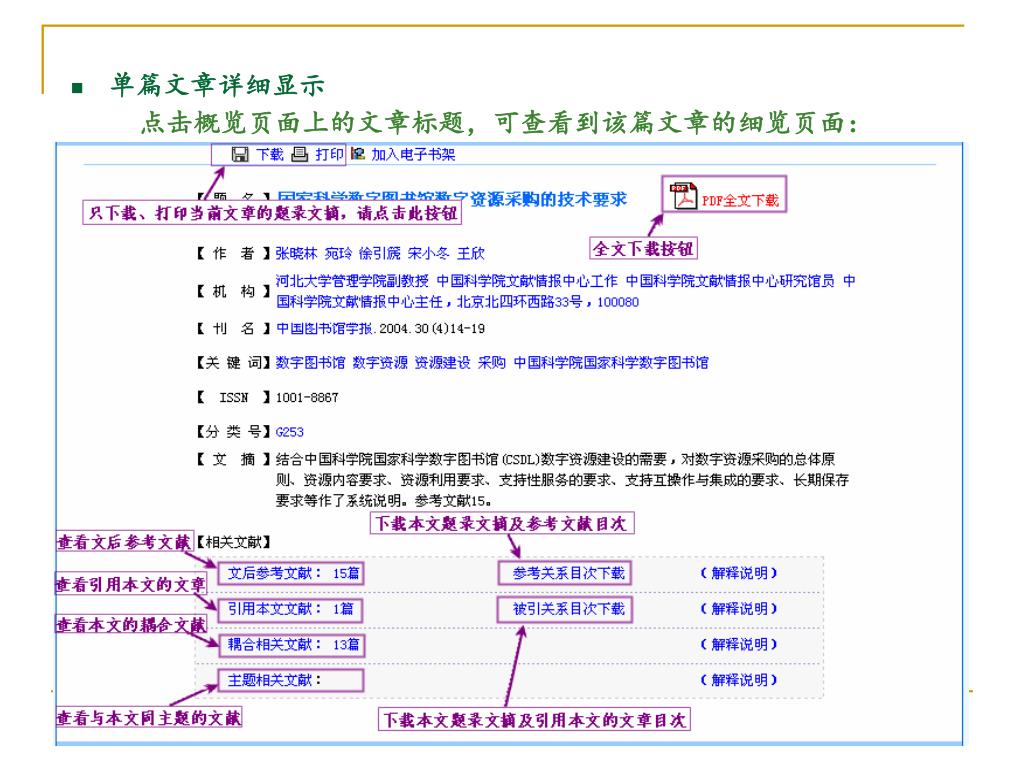Select author 宛玲
1024x768 pixels.
(338, 253)
